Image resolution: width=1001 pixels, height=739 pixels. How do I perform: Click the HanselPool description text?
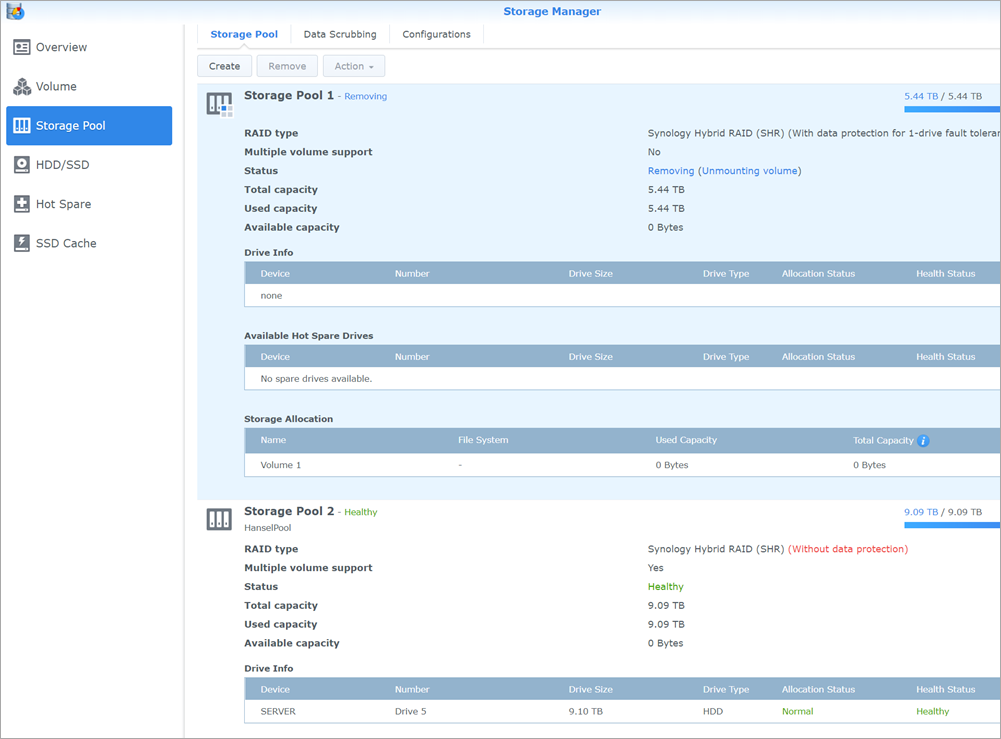[x=267, y=528]
